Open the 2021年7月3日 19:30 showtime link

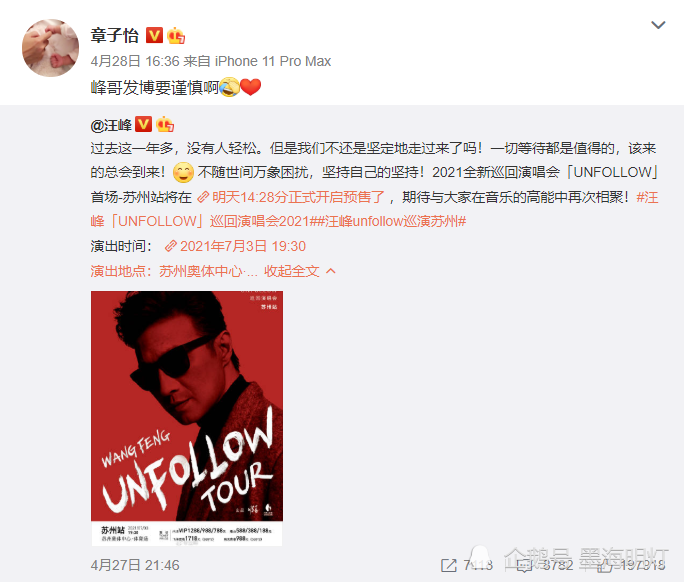[235, 246]
